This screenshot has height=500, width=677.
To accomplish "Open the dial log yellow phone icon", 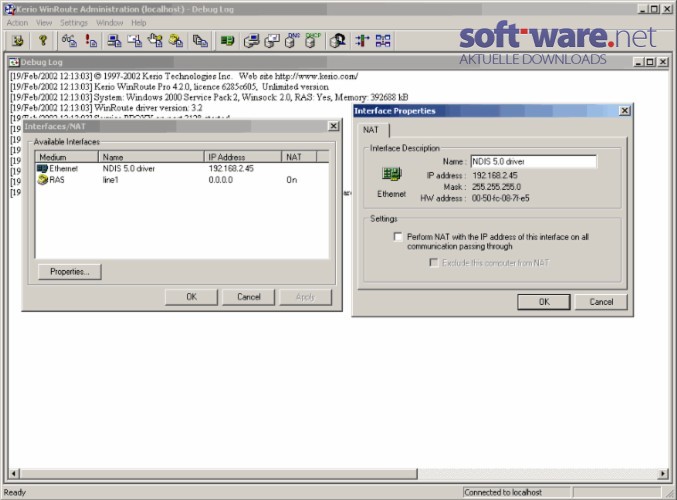I will click(x=176, y=41).
